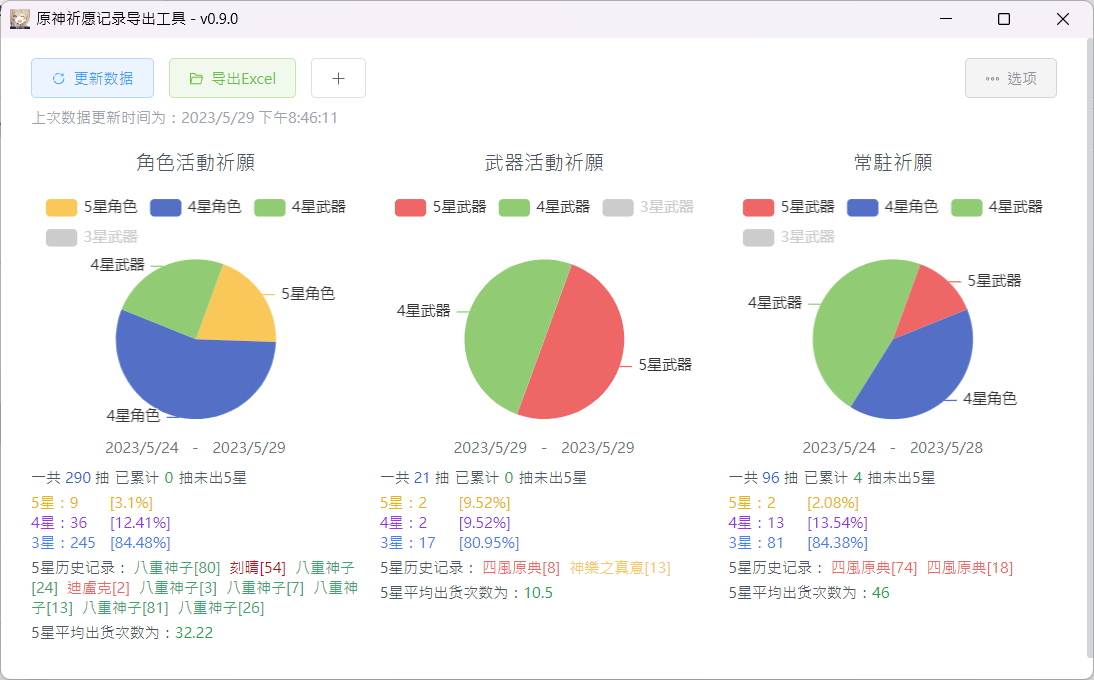Click average 10.5 pulls value

[x=538, y=594]
